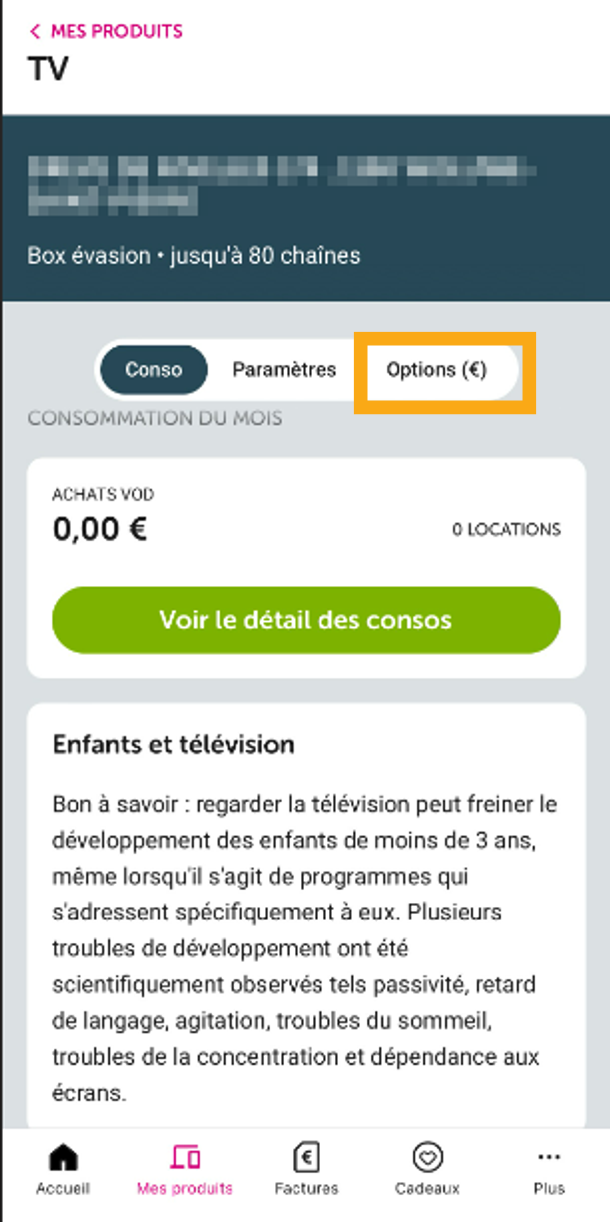Open the Plus menu icon
The height and width of the screenshot is (1222, 610).
[x=548, y=1157]
